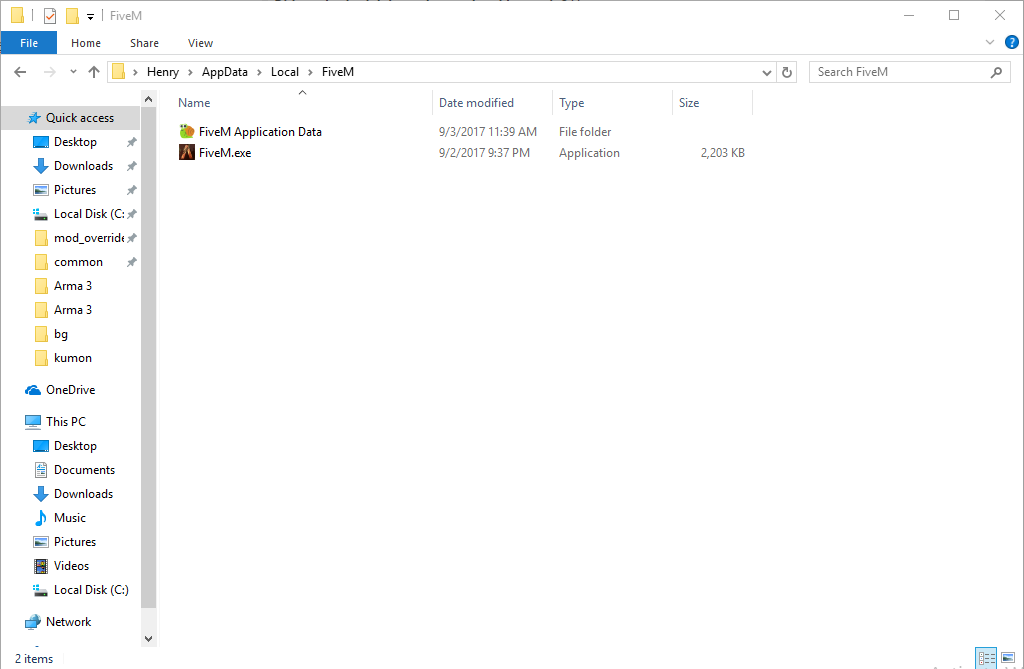Switch to the Large icons view icon
The width and height of the screenshot is (1024, 669).
[x=1008, y=659]
